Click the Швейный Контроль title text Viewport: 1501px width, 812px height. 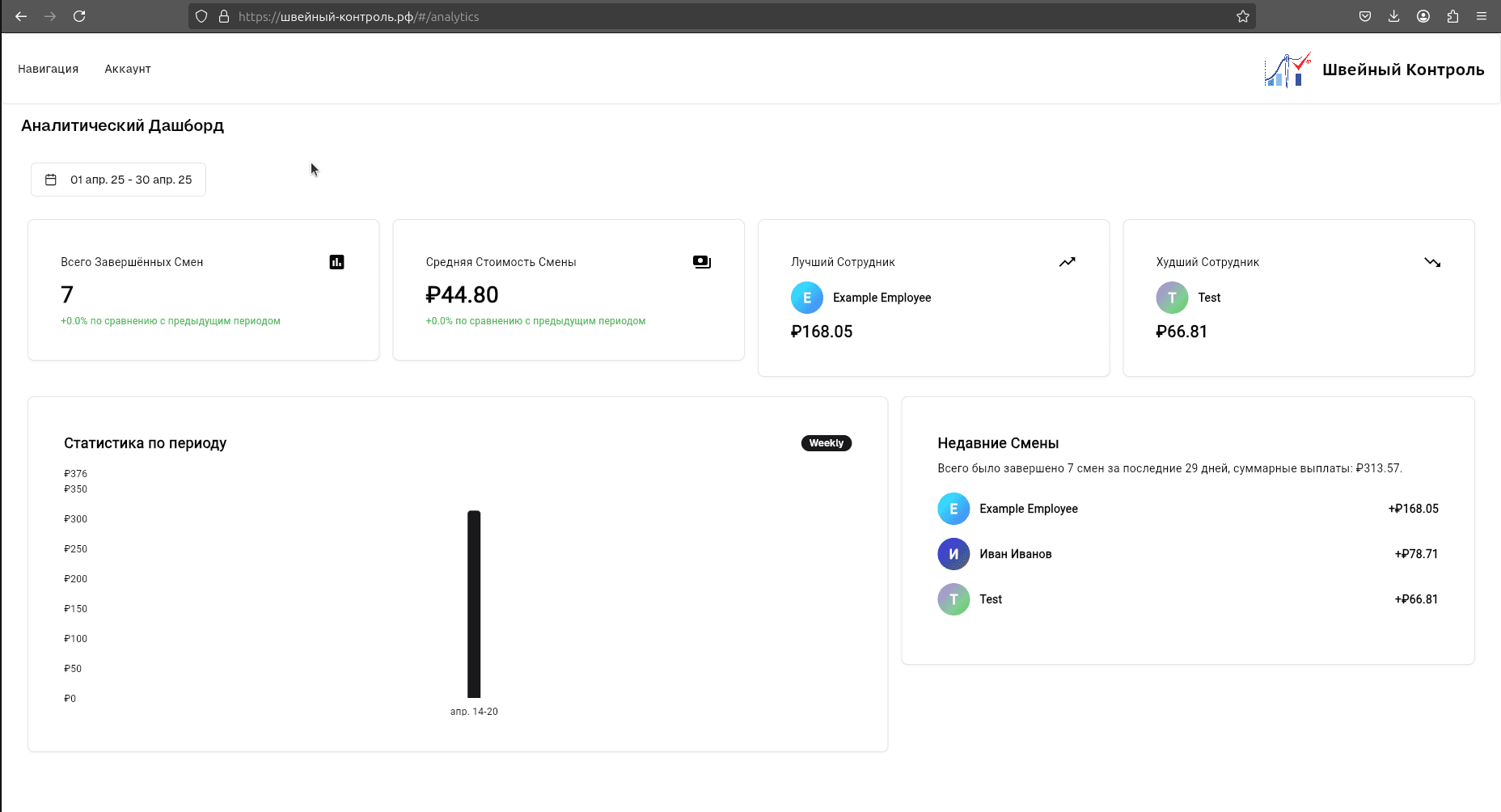point(1403,70)
